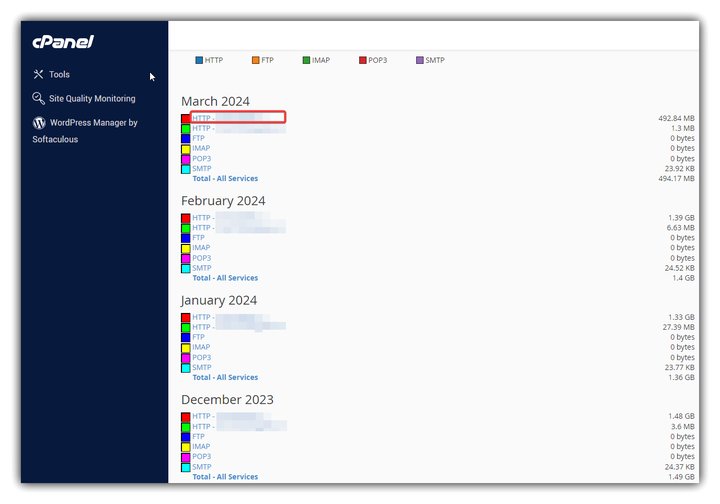Click the orange FTP legend swatch
Image resolution: width=720 pixels, height=504 pixels.
pos(255,60)
